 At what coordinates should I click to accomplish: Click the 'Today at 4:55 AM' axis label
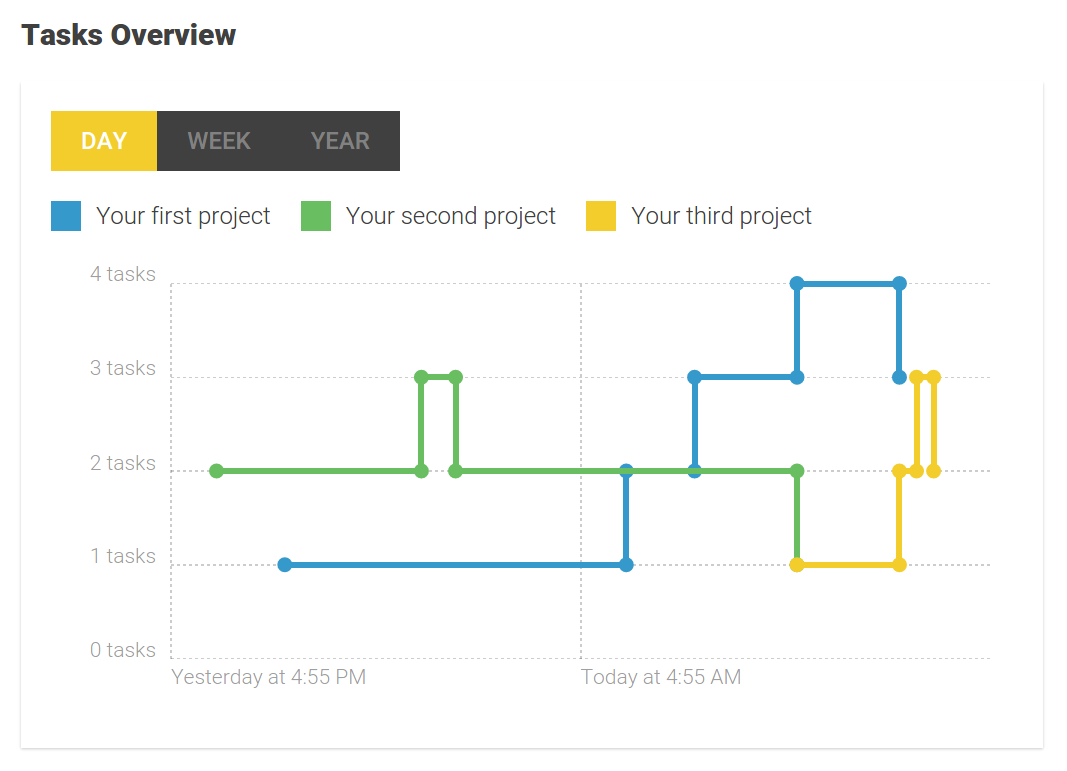(x=661, y=677)
